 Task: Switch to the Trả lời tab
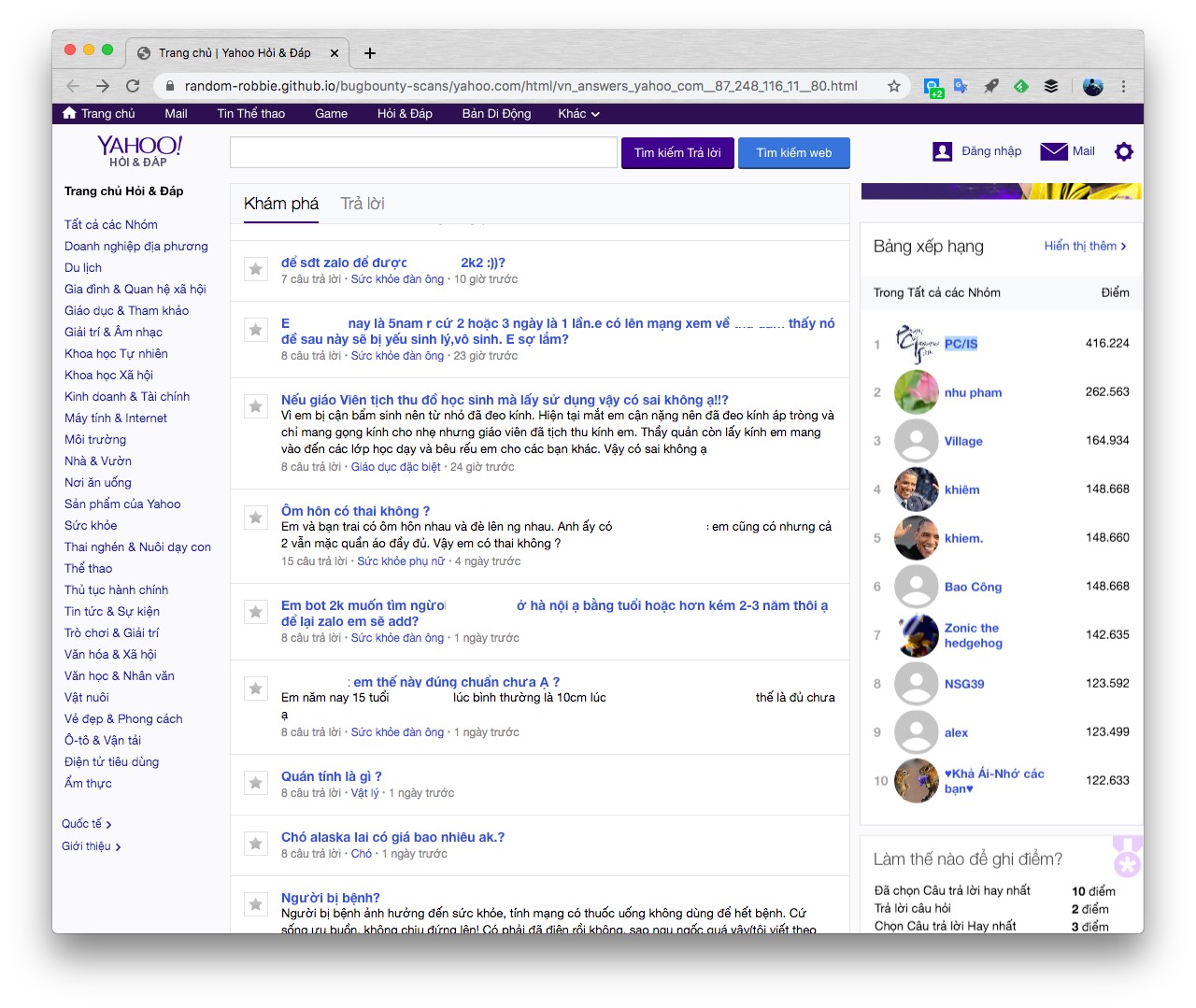coord(363,204)
